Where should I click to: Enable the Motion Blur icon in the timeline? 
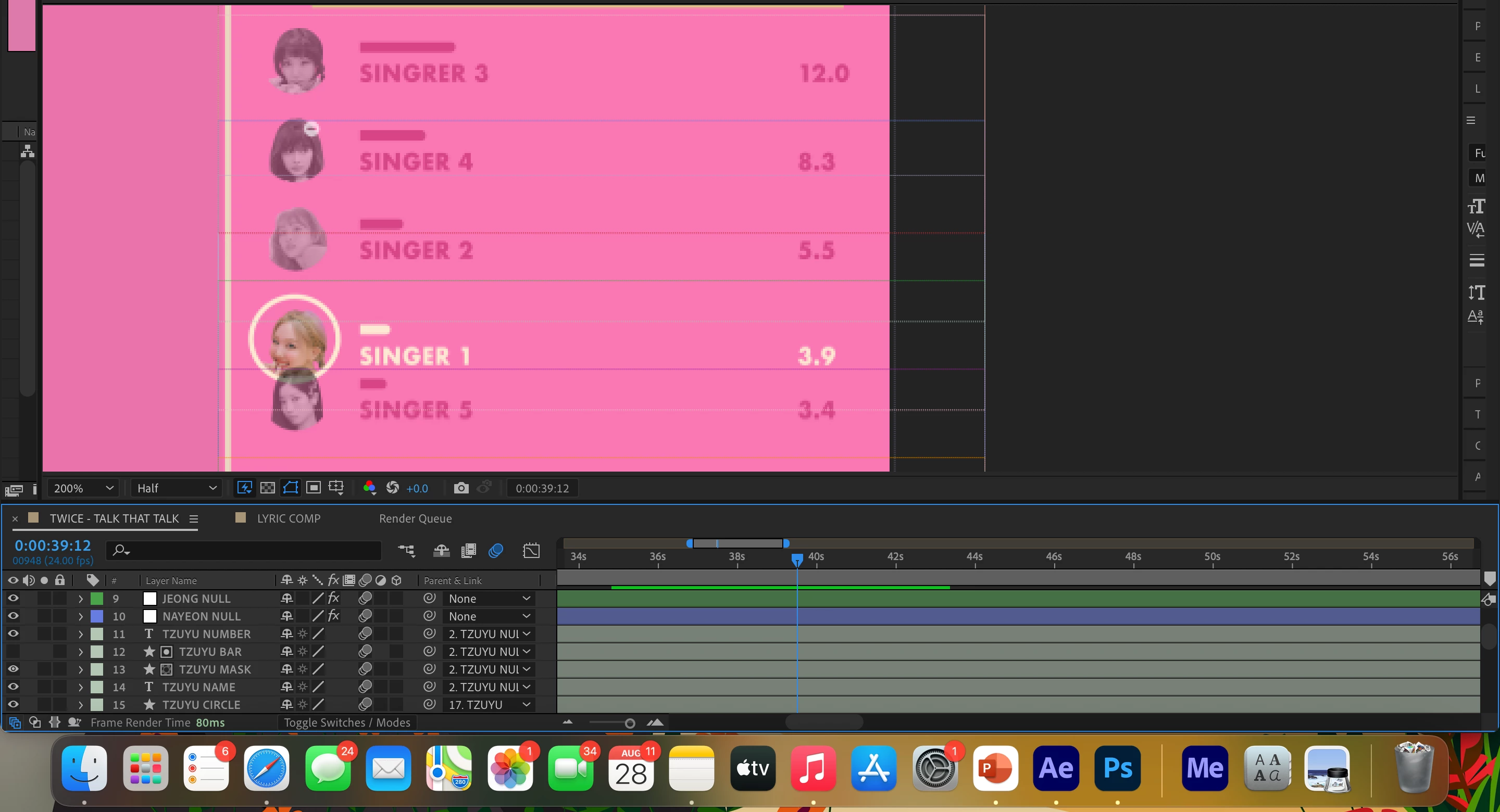tap(495, 551)
